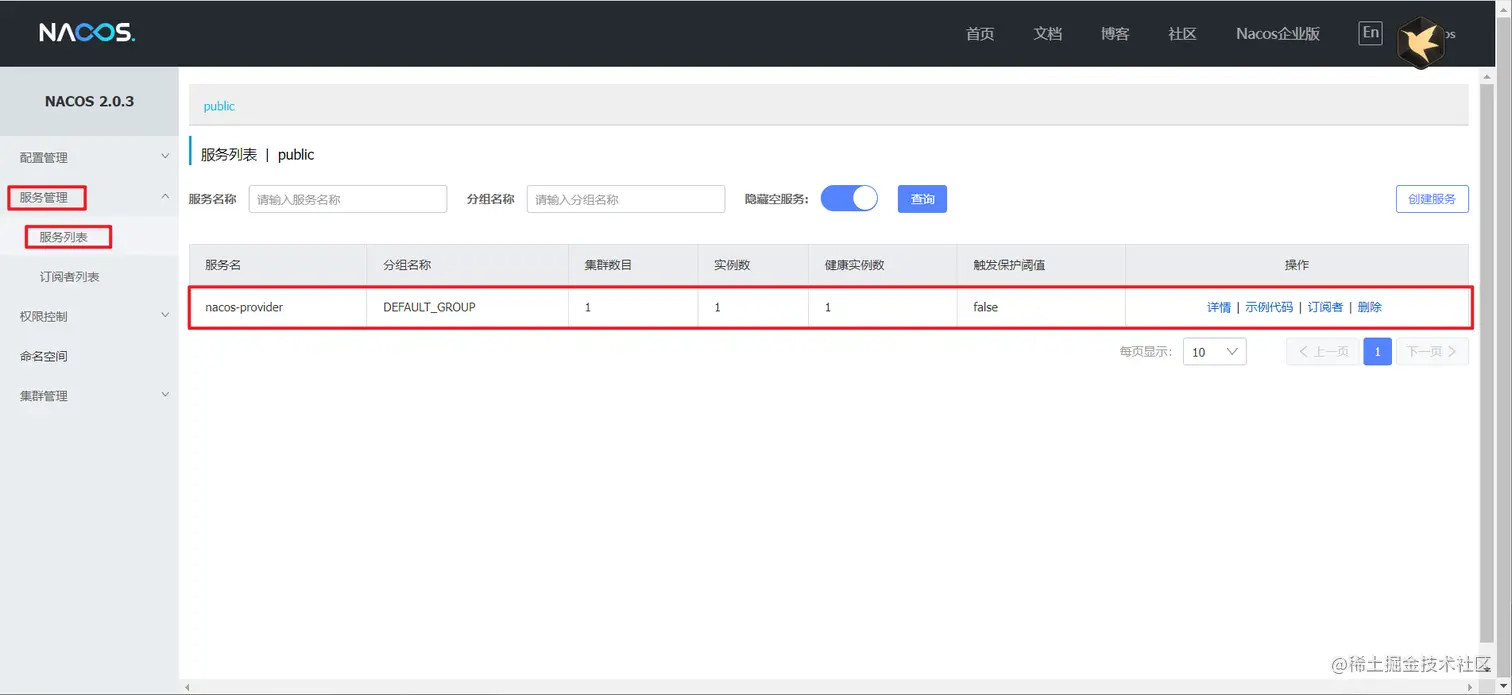Screen dimensions: 1512x695
Task: Open the 社区 navigation link
Action: (x=1182, y=33)
